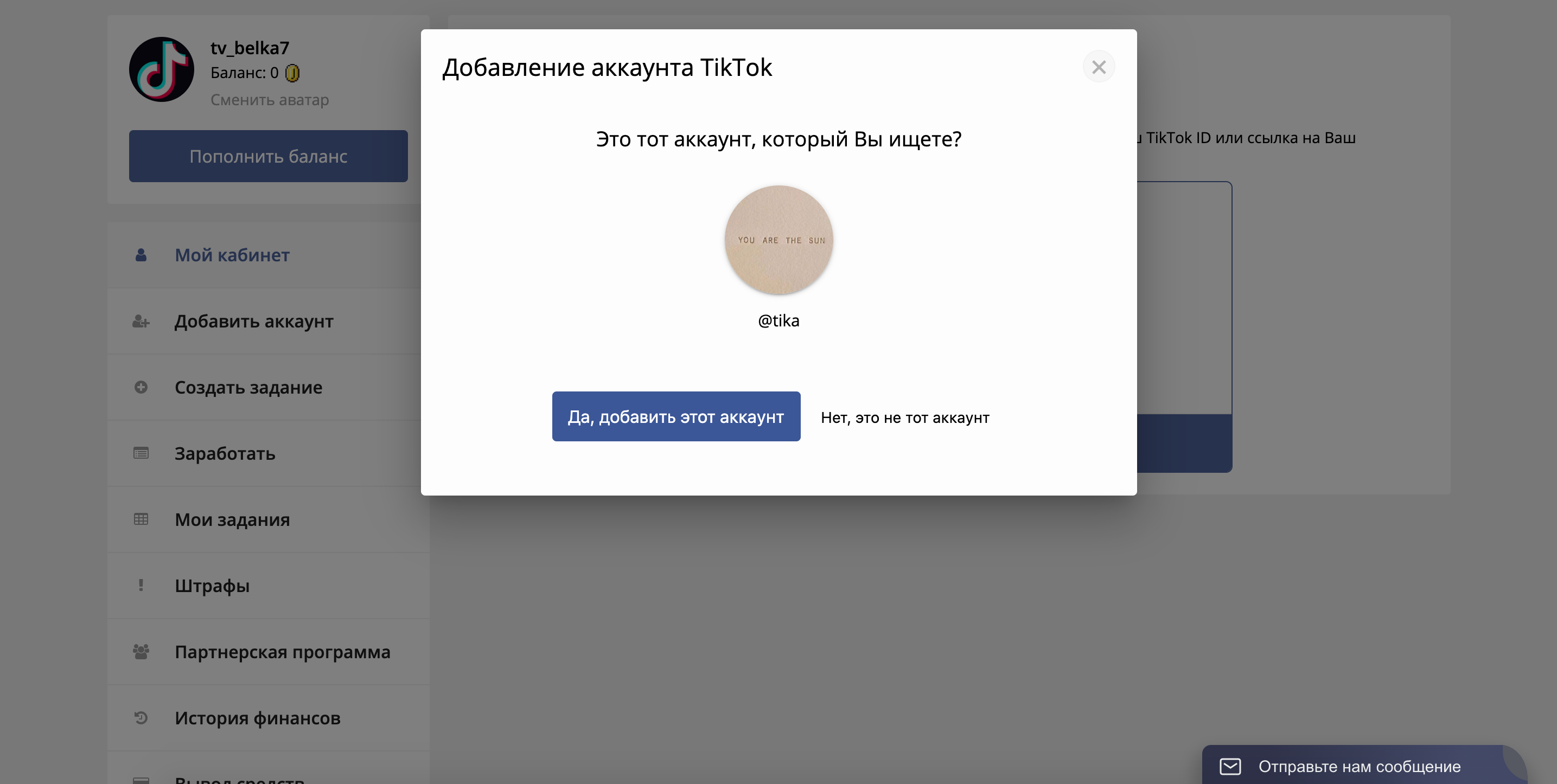Click the history icon beside 'История финансов'
Image resolution: width=1557 pixels, height=784 pixels.
[x=141, y=717]
